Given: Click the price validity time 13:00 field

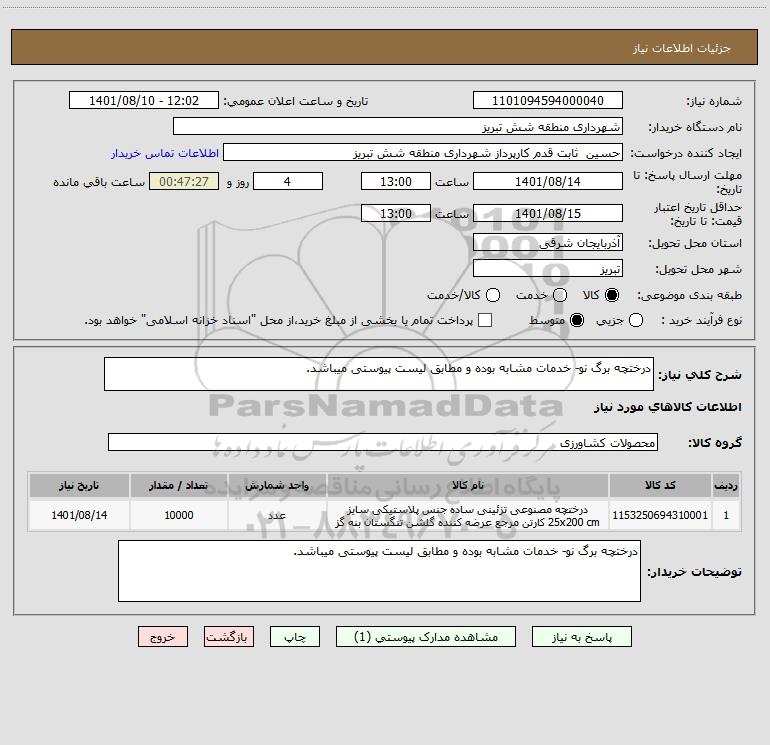Looking at the screenshot, I should point(396,213).
